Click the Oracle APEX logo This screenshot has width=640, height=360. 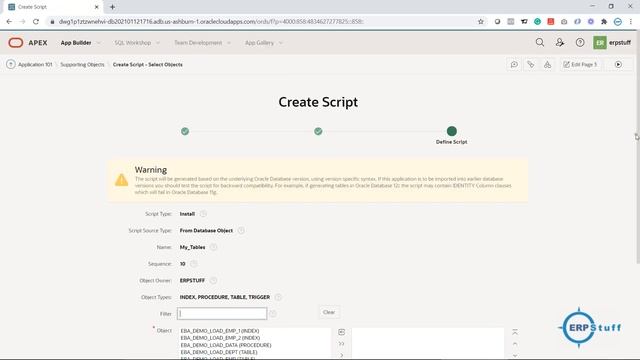point(28,42)
